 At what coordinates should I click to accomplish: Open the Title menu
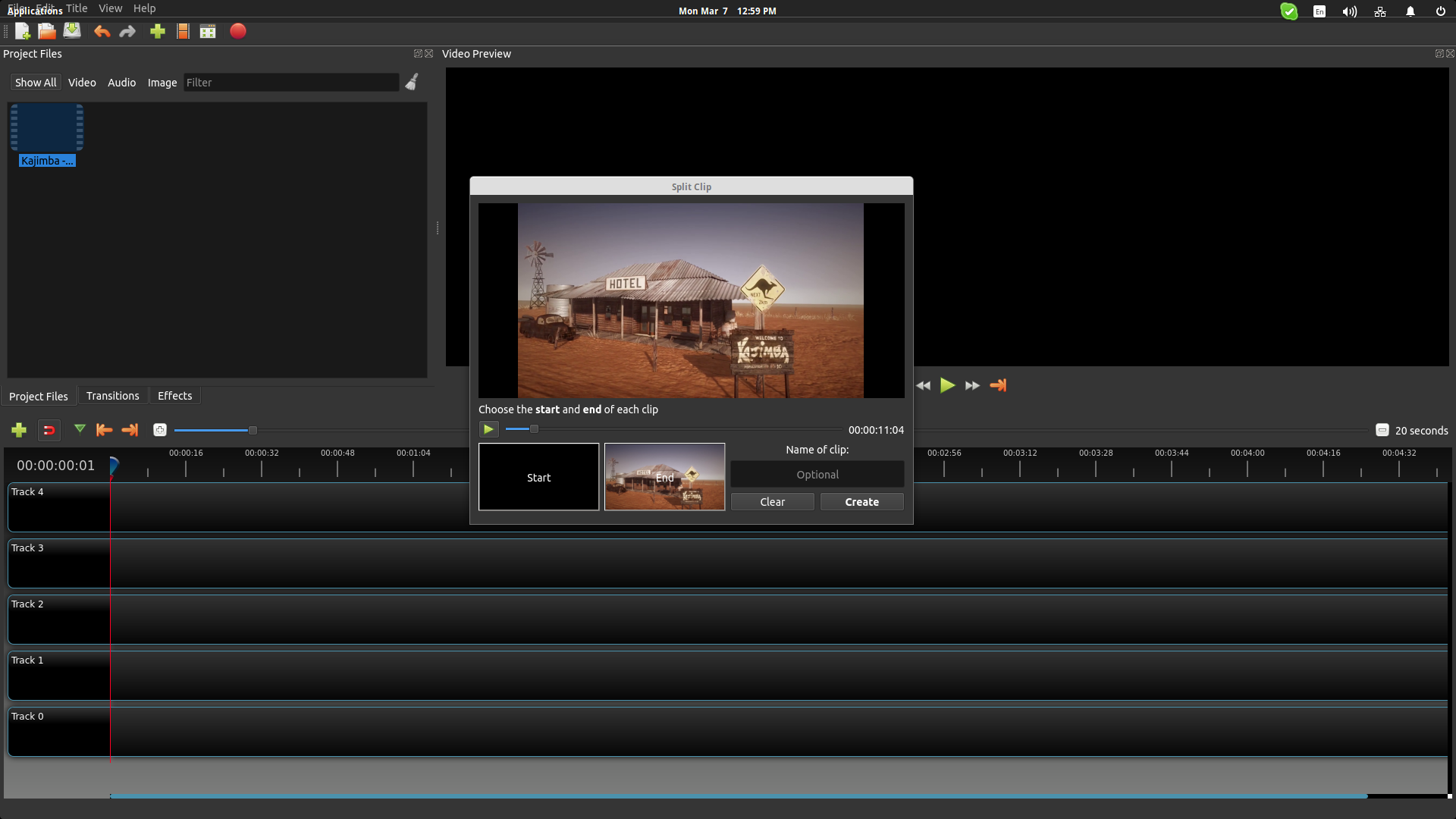coord(77,8)
